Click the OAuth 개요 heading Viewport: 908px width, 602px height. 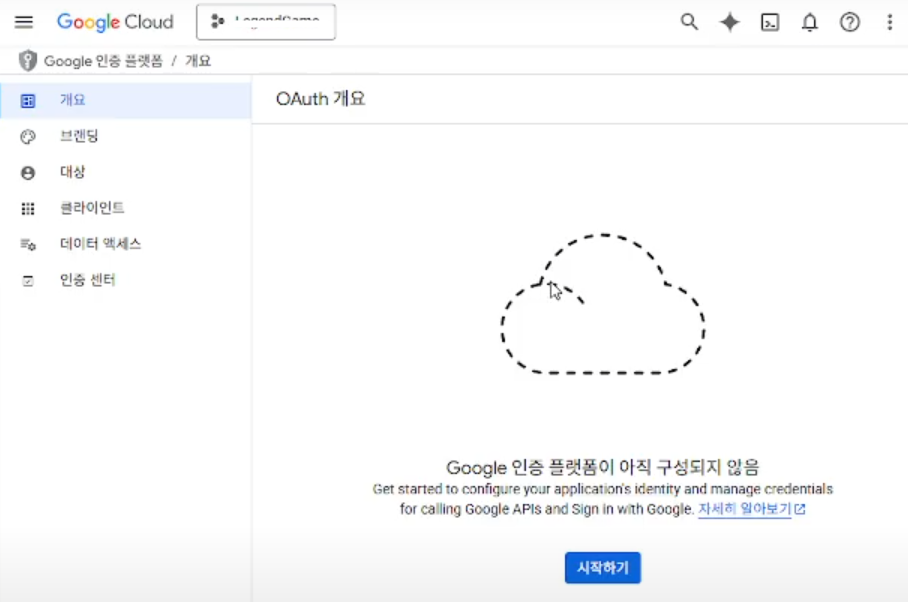[x=320, y=99]
